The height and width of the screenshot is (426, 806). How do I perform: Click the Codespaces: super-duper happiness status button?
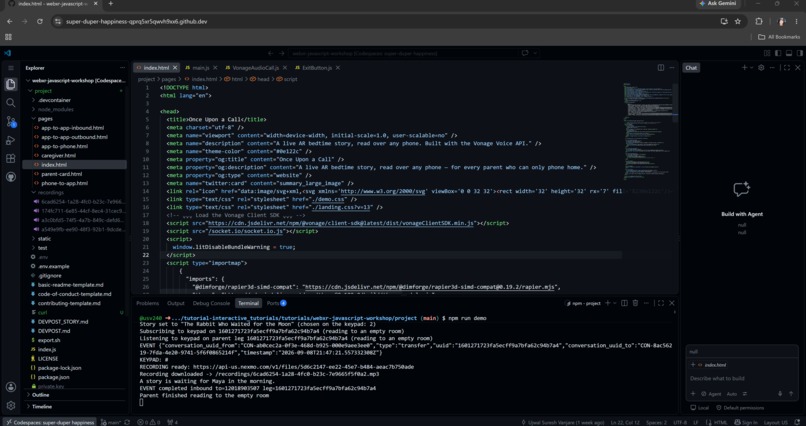(x=49, y=422)
